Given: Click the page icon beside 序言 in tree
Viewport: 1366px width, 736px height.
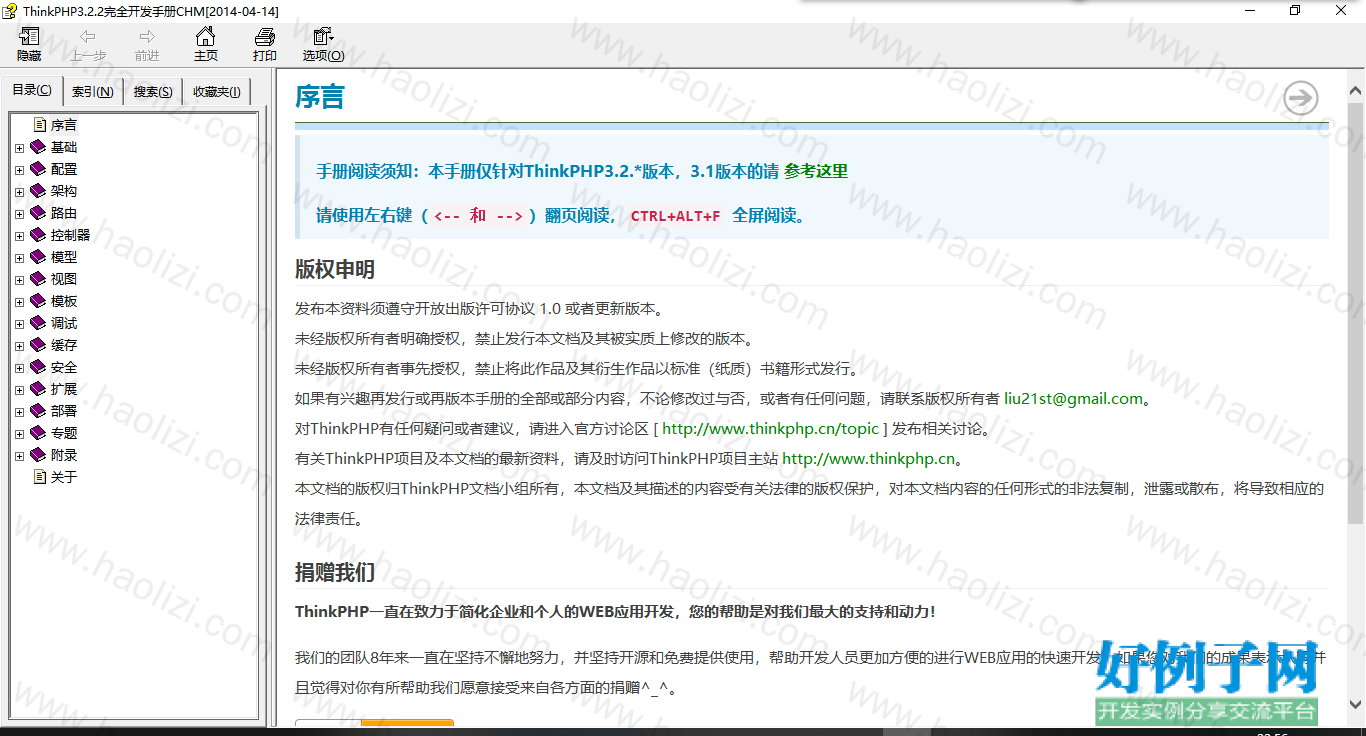Looking at the screenshot, I should click(x=40, y=125).
